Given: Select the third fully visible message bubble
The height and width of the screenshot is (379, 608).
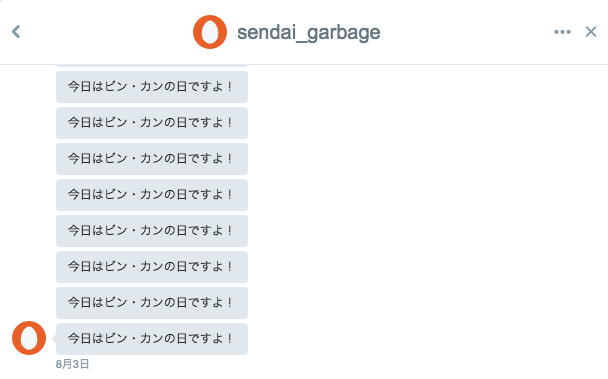Looking at the screenshot, I should pos(152,159).
